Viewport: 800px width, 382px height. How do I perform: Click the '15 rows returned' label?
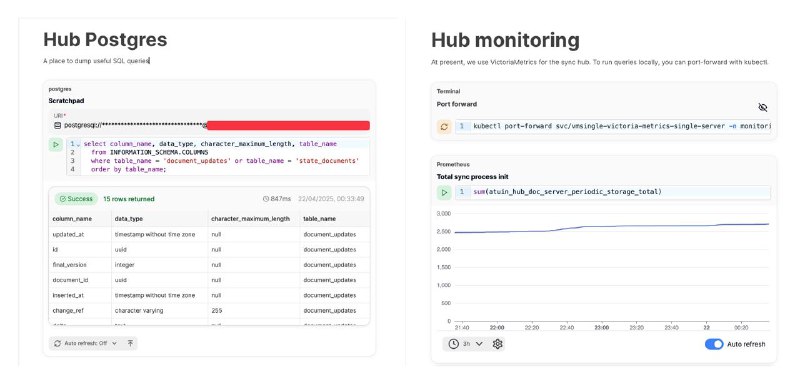[x=129, y=199]
